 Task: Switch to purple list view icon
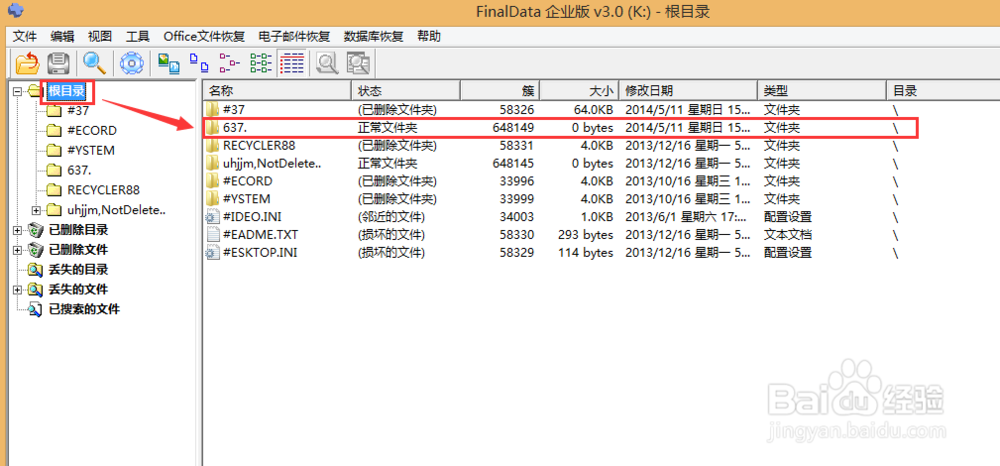pos(230,63)
